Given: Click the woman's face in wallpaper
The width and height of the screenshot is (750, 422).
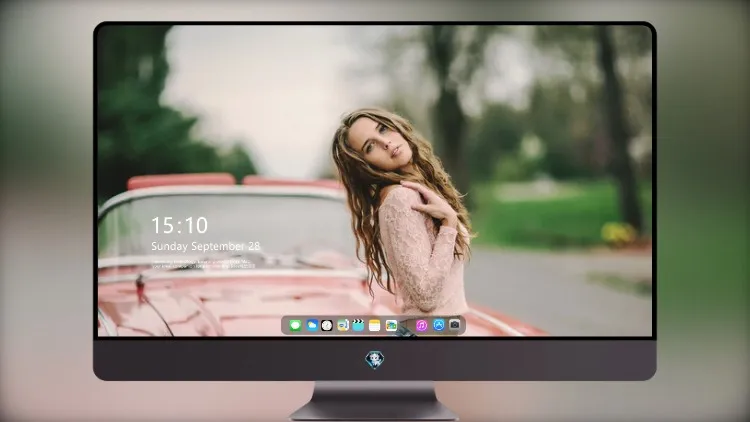Looking at the screenshot, I should point(380,141).
